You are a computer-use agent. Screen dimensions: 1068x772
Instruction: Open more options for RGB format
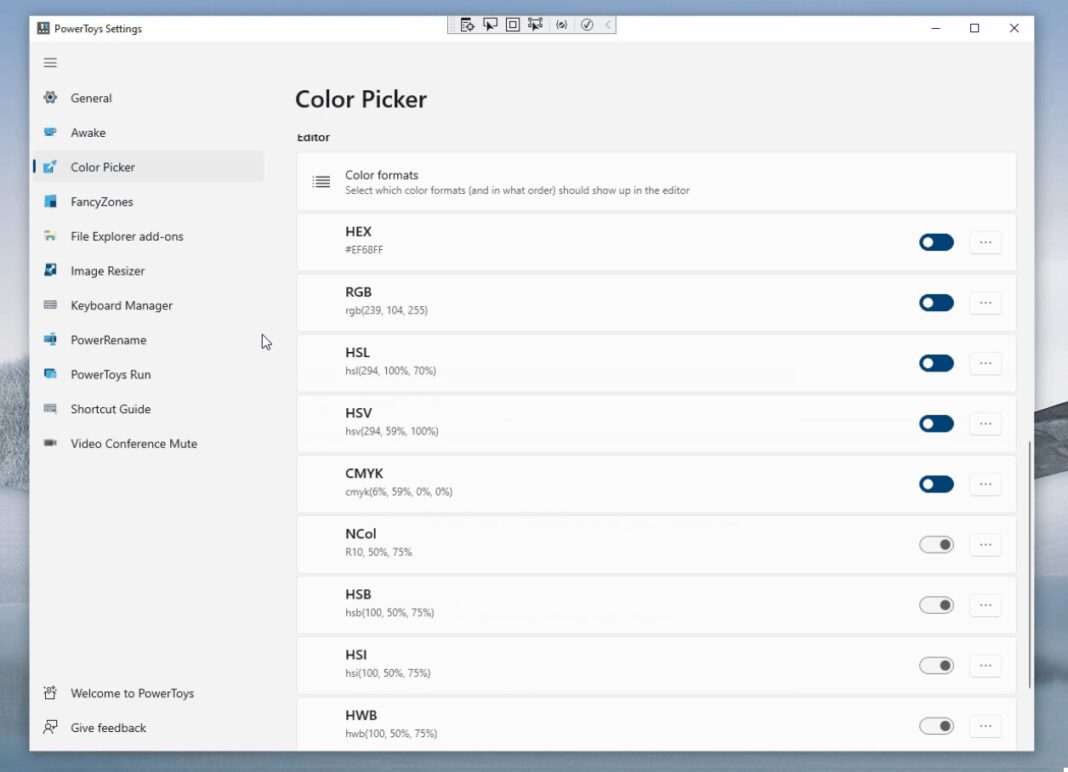[985, 303]
